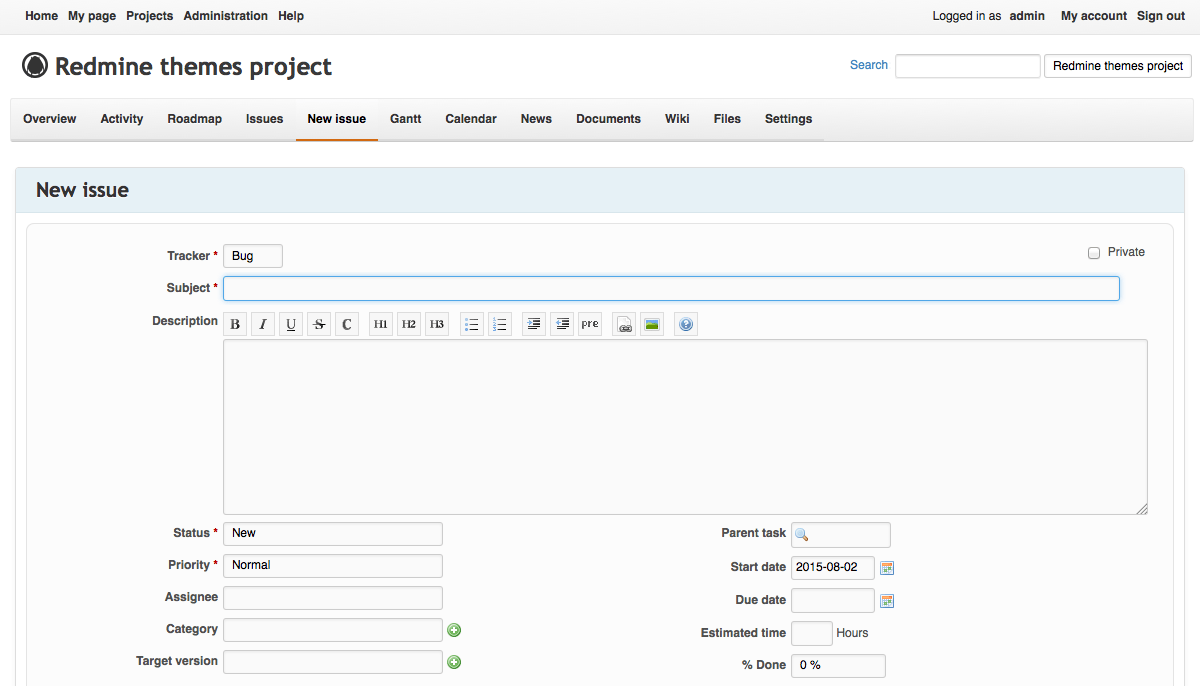Viewport: 1200px width, 686px height.
Task: Open the Projects link in top menu
Action: pos(150,16)
